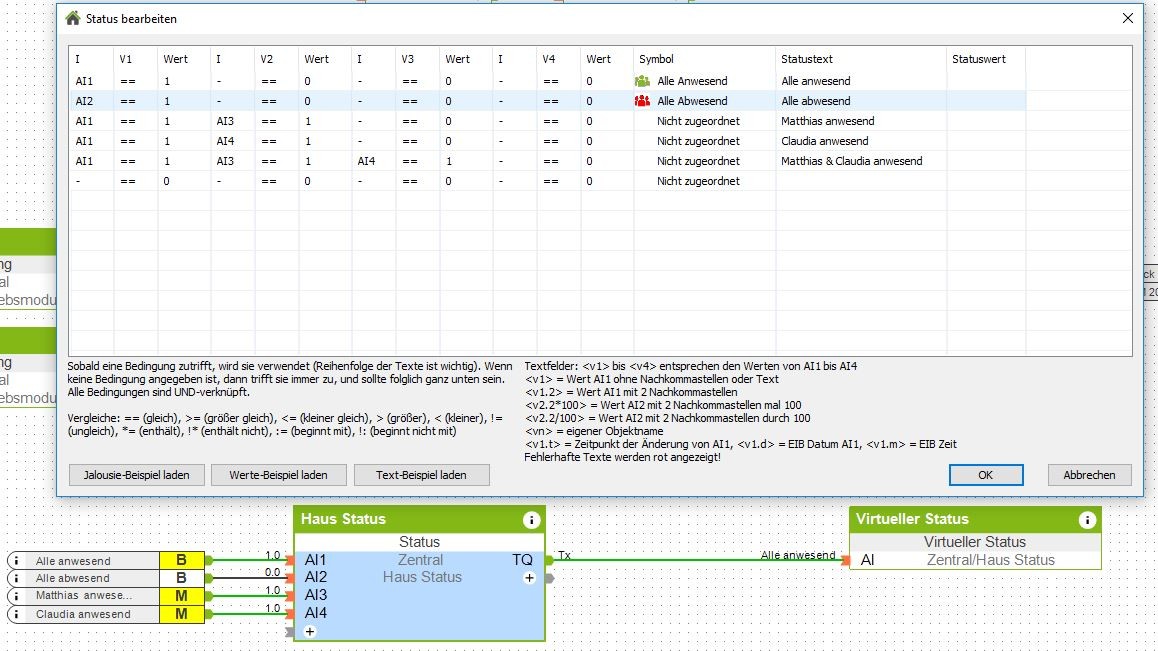Cancel with Abbrechen button
Screen dimensions: 1158x651
(x=1089, y=475)
